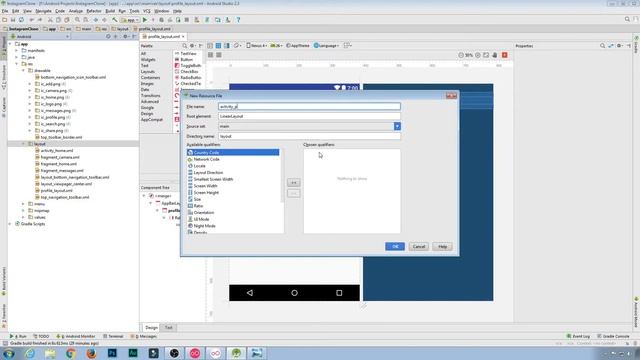Select the Design tab of layout editor

[x=151, y=327]
